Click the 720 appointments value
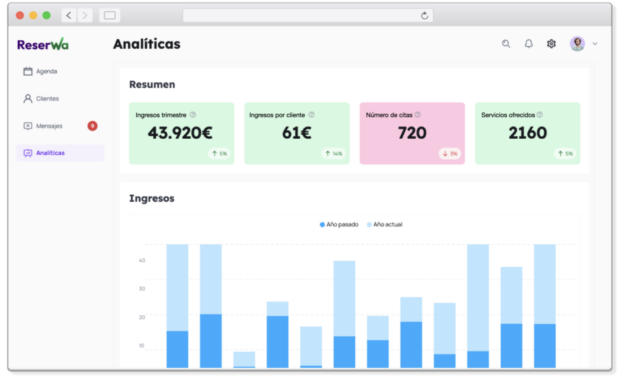619x379 pixels. pyautogui.click(x=412, y=133)
